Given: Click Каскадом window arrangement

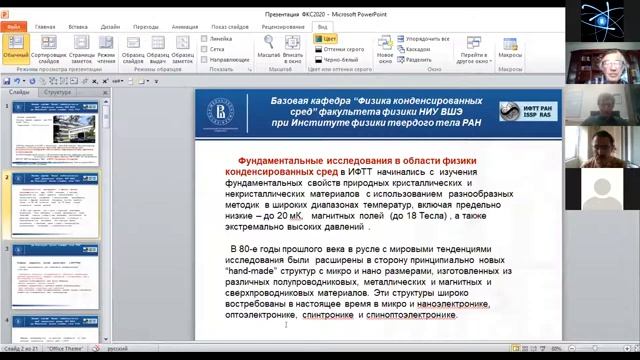Looking at the screenshot, I should 414,49.
